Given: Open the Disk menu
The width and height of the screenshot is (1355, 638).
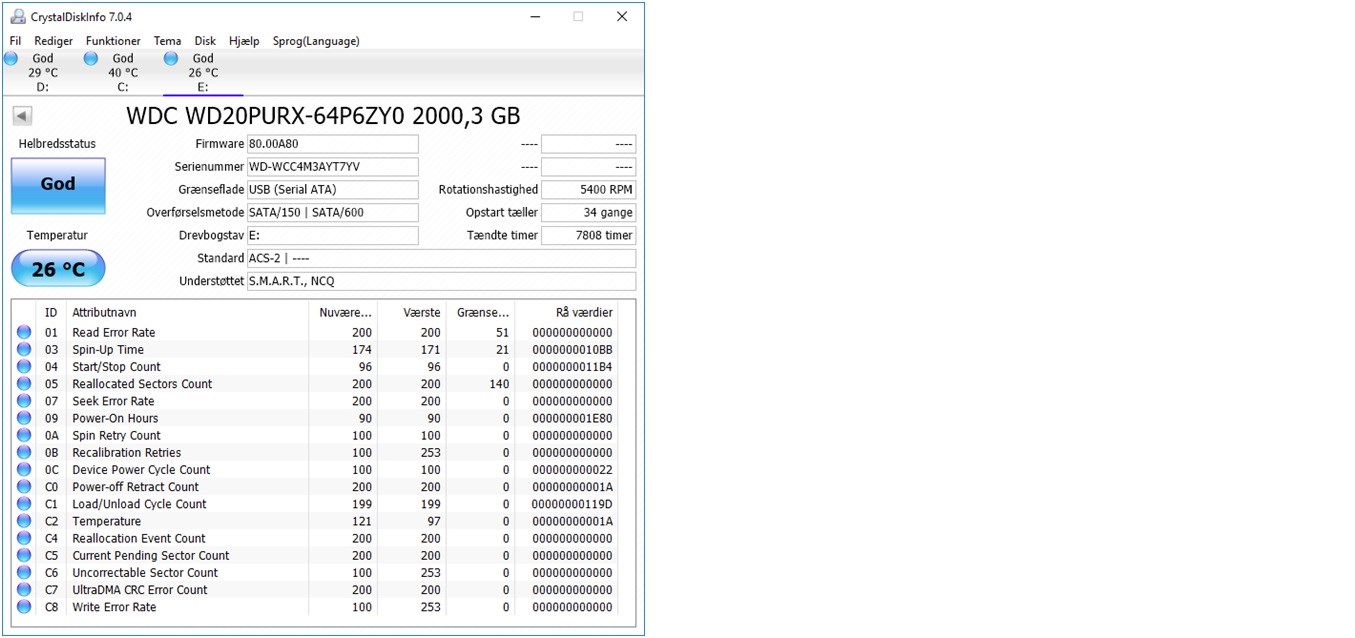Looking at the screenshot, I should coord(205,41).
